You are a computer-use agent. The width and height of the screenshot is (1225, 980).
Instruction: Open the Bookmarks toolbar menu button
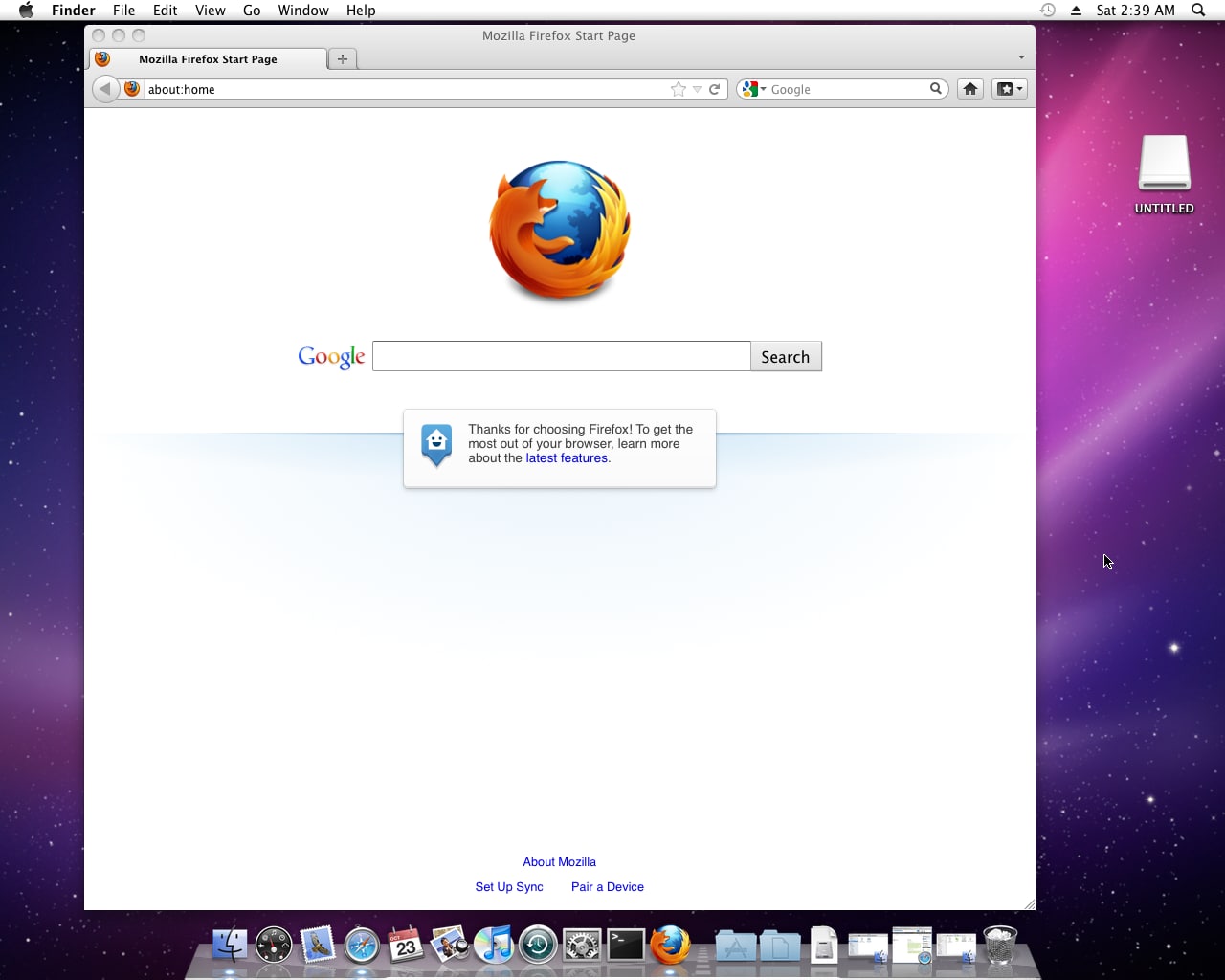(1010, 89)
